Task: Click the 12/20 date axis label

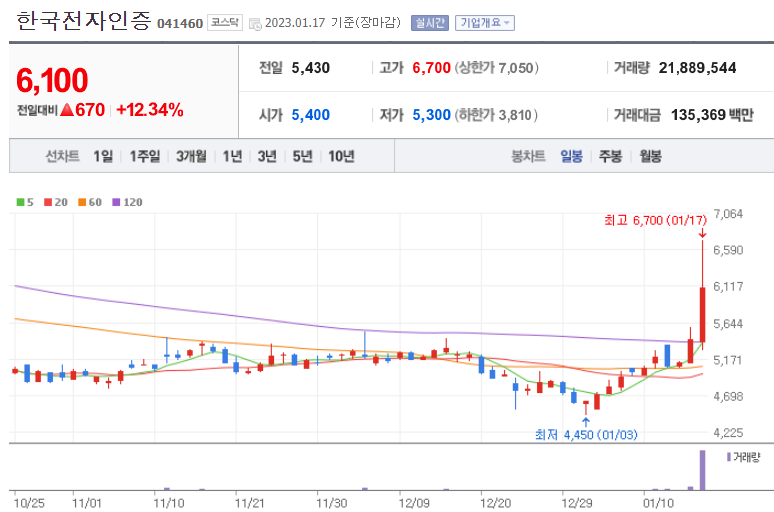Action: coord(495,503)
